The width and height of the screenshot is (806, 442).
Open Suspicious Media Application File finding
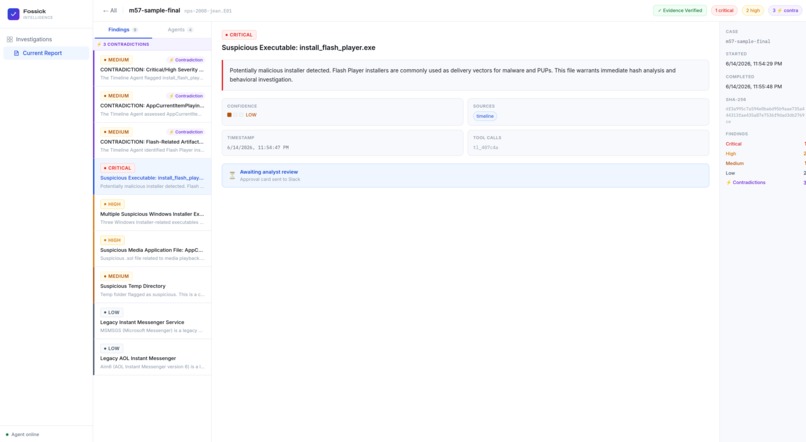(152, 249)
